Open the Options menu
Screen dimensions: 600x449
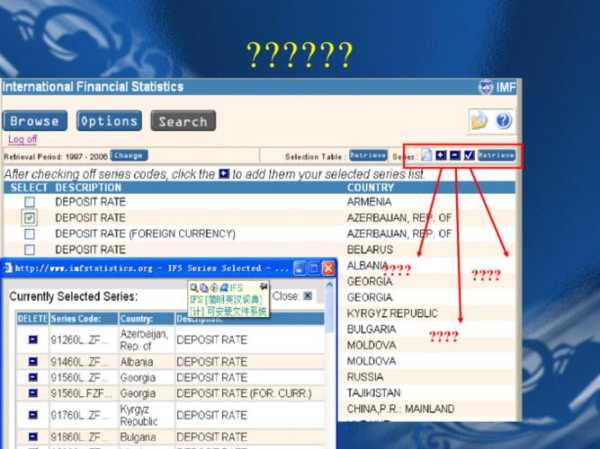(x=109, y=121)
